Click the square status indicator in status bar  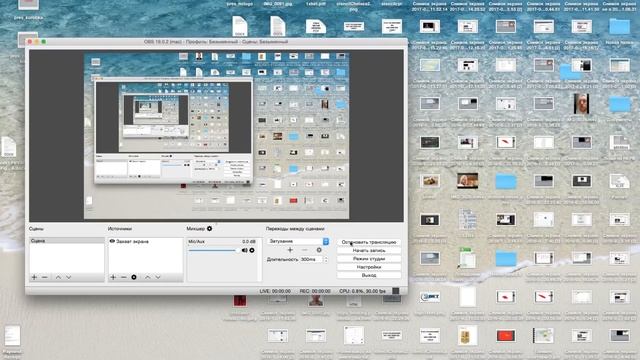(396, 291)
